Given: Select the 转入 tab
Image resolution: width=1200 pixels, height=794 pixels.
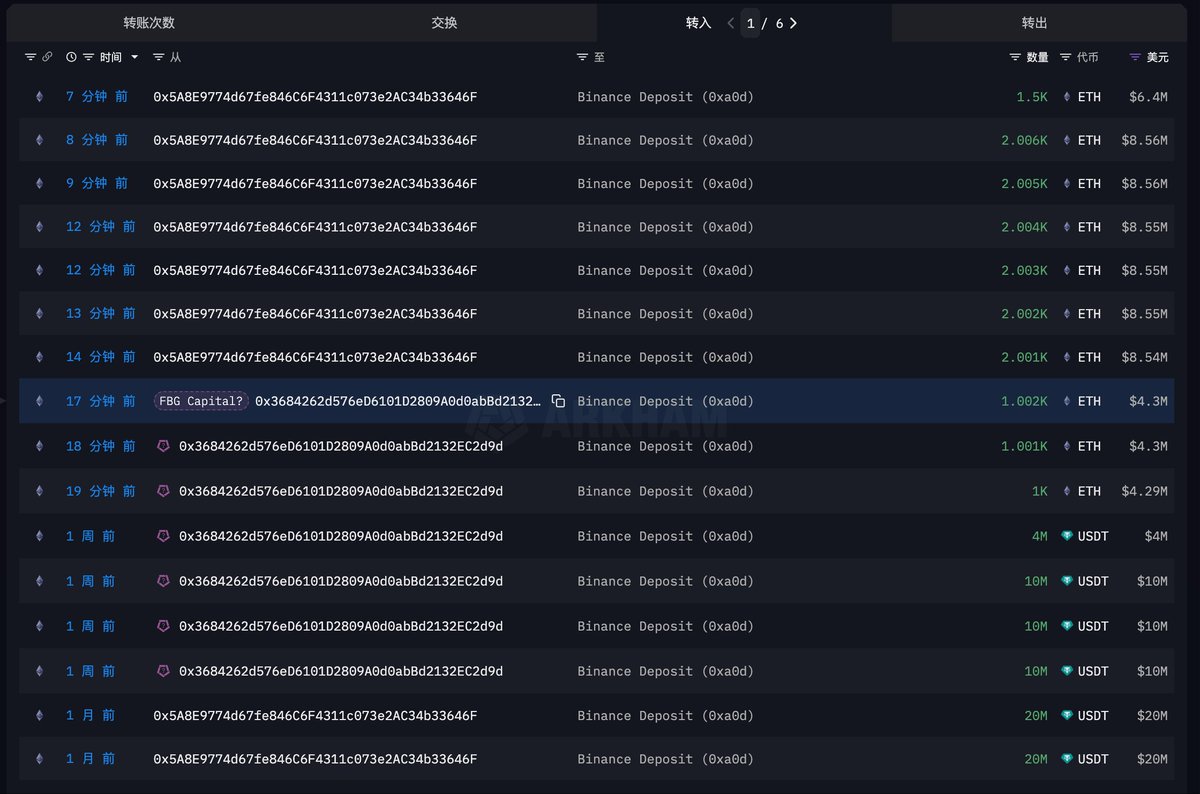Looking at the screenshot, I should 699,22.
